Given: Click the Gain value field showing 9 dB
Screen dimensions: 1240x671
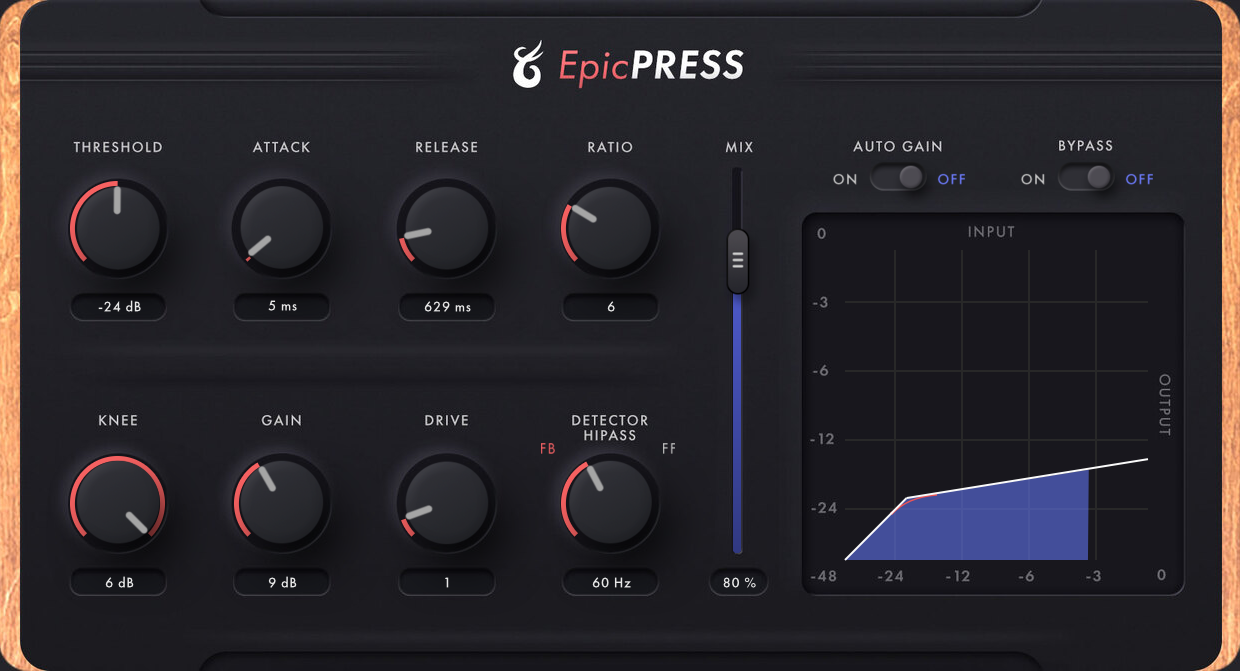Looking at the screenshot, I should [282, 582].
